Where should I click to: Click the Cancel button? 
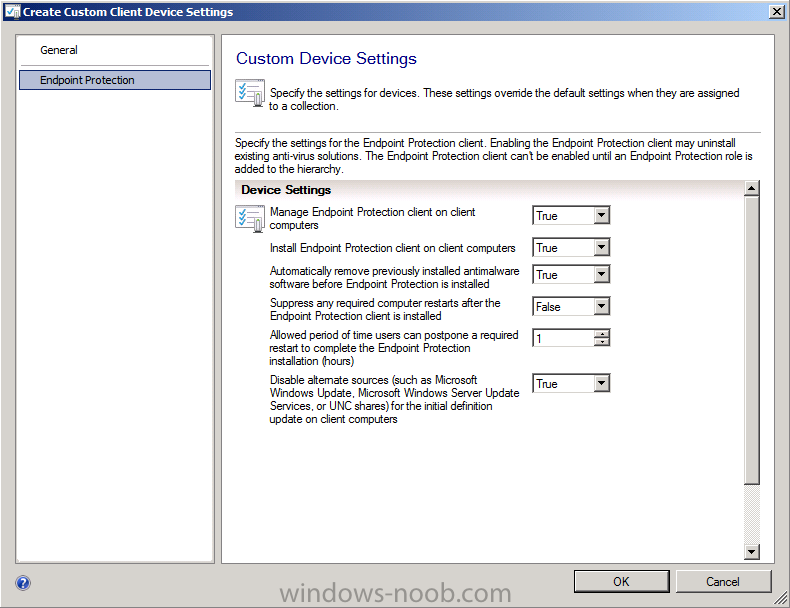click(x=723, y=582)
